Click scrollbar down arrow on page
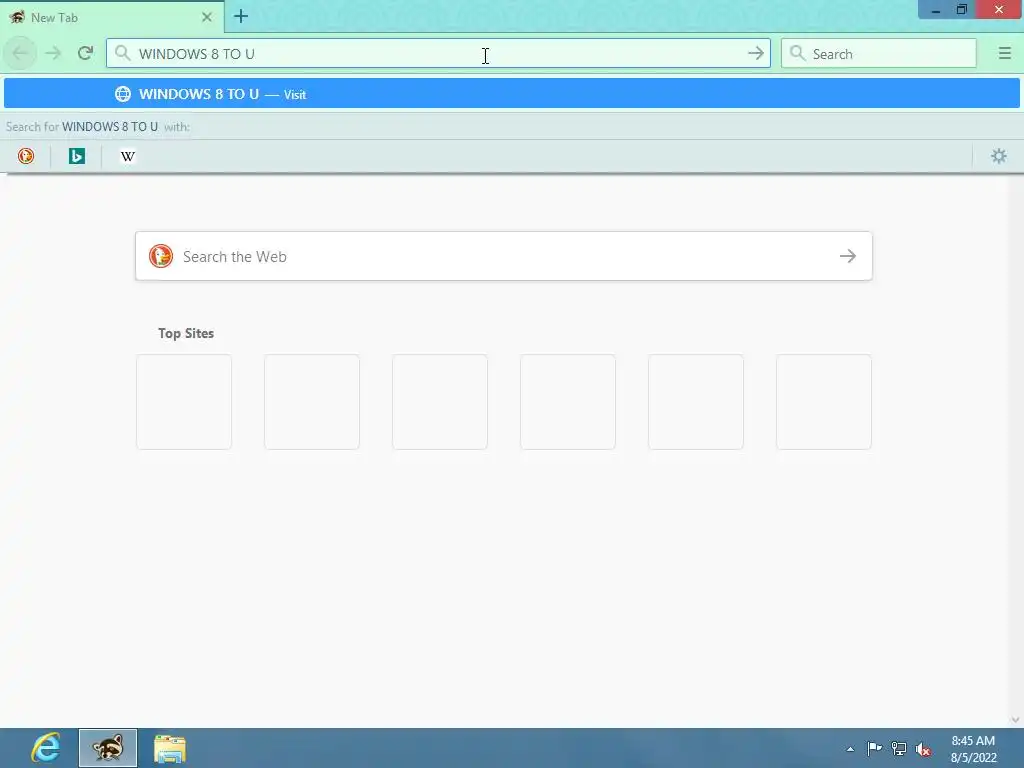This screenshot has width=1024, height=768. pos(1015,720)
